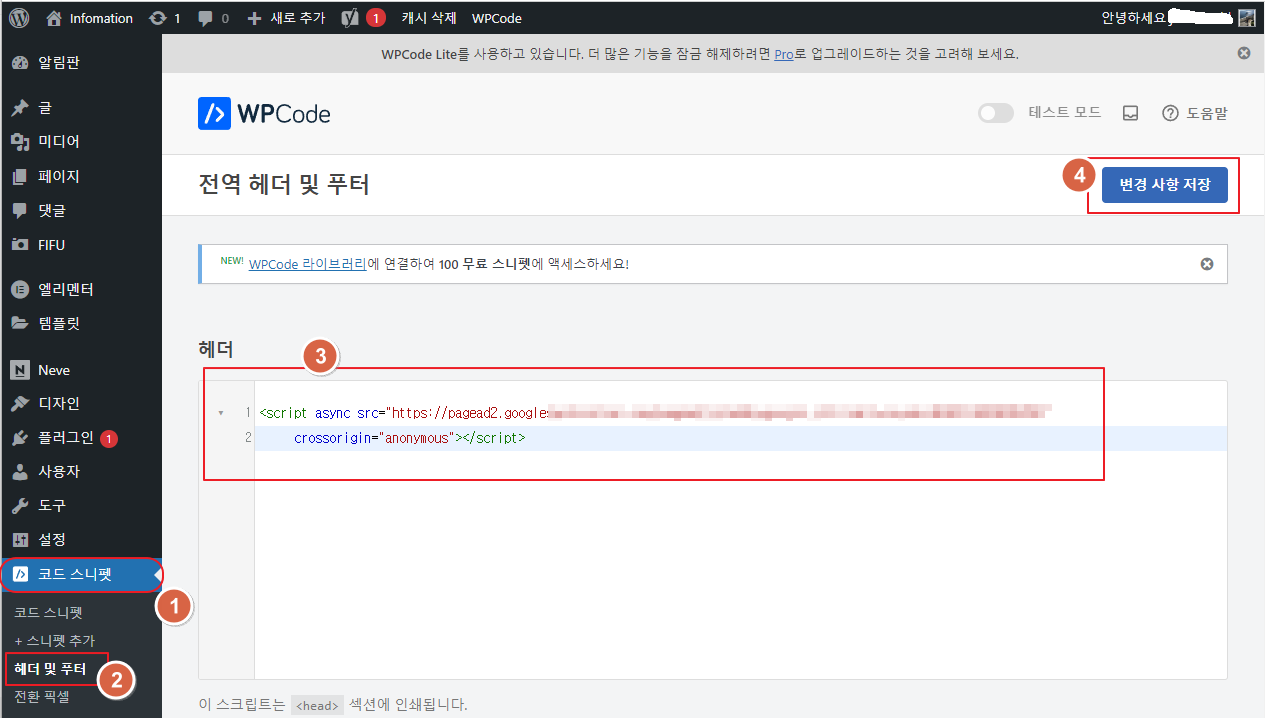Click the 설정 sliders icon
The image size is (1265, 718).
pyautogui.click(x=20, y=539)
